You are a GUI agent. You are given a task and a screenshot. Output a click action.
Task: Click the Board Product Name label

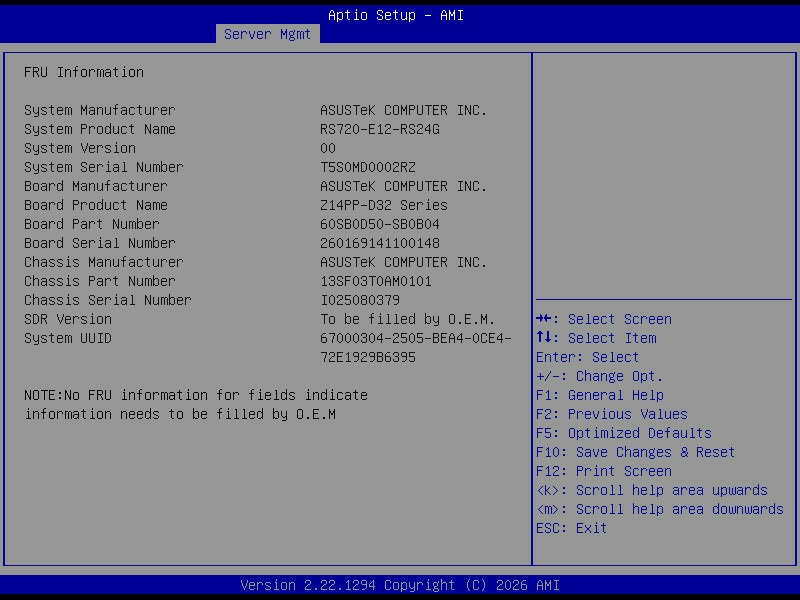click(95, 205)
